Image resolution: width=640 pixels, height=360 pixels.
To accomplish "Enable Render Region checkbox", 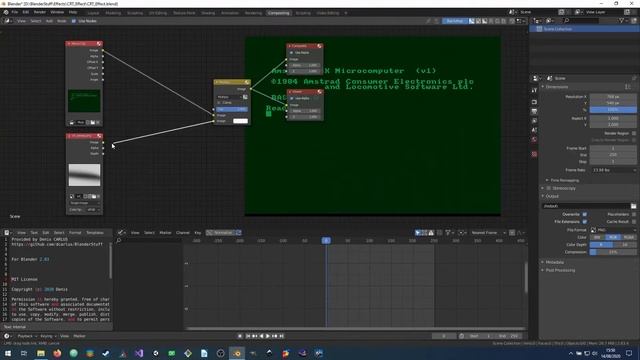I will [633, 133].
